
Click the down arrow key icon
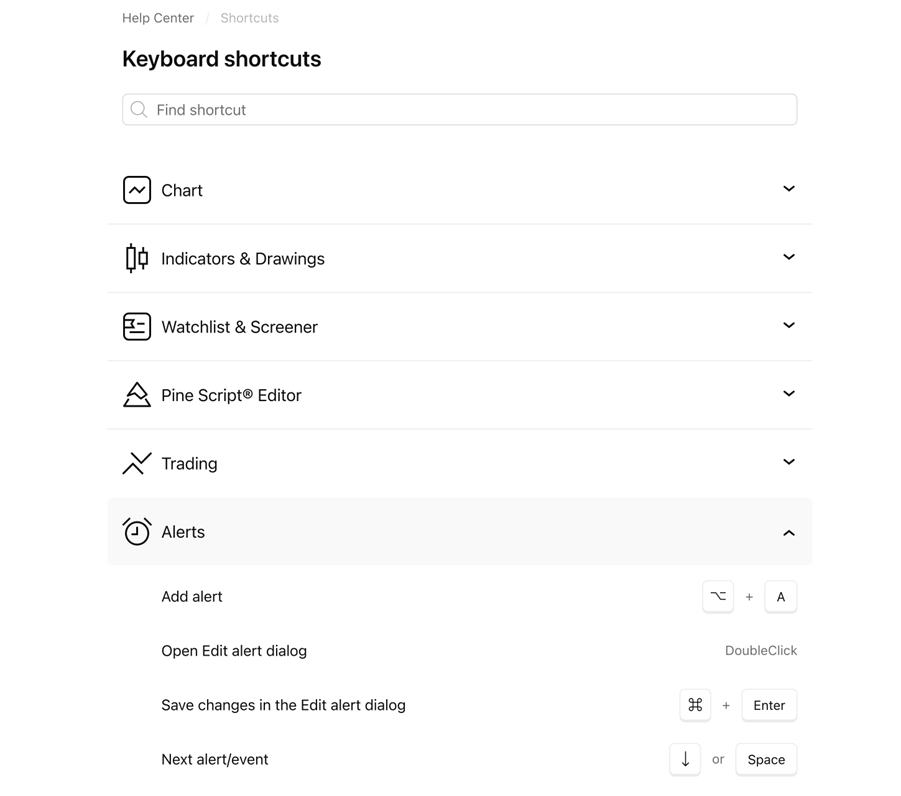[685, 759]
